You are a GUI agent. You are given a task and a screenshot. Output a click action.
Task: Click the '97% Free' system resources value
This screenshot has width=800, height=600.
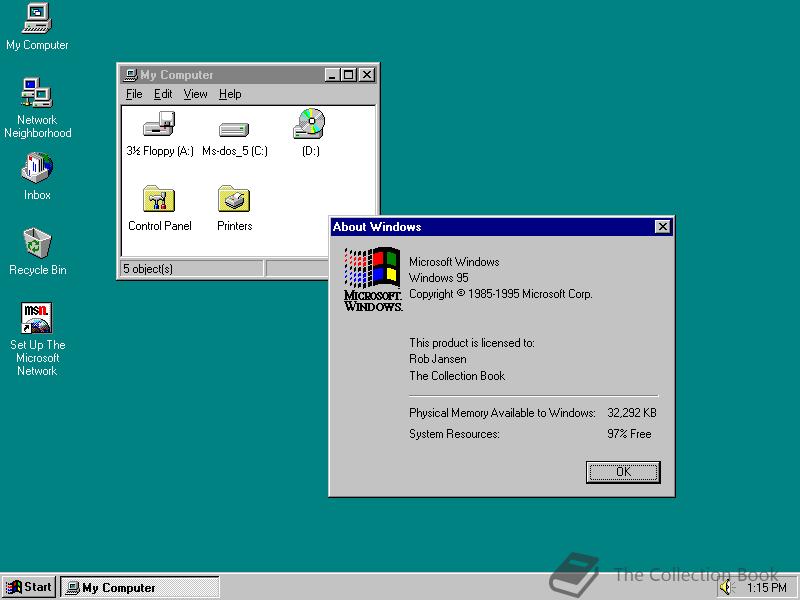point(629,434)
